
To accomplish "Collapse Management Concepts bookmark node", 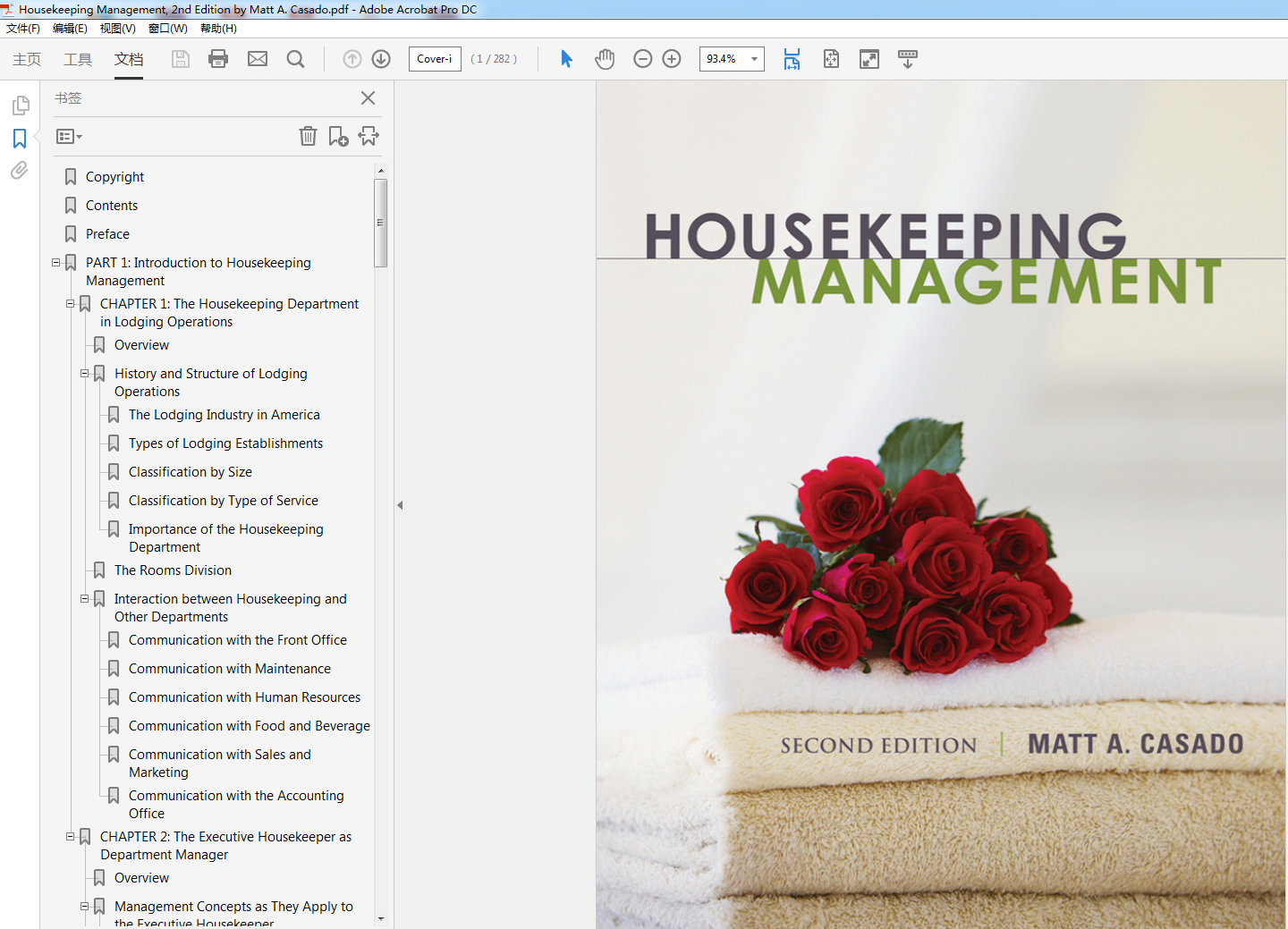I will [x=84, y=907].
